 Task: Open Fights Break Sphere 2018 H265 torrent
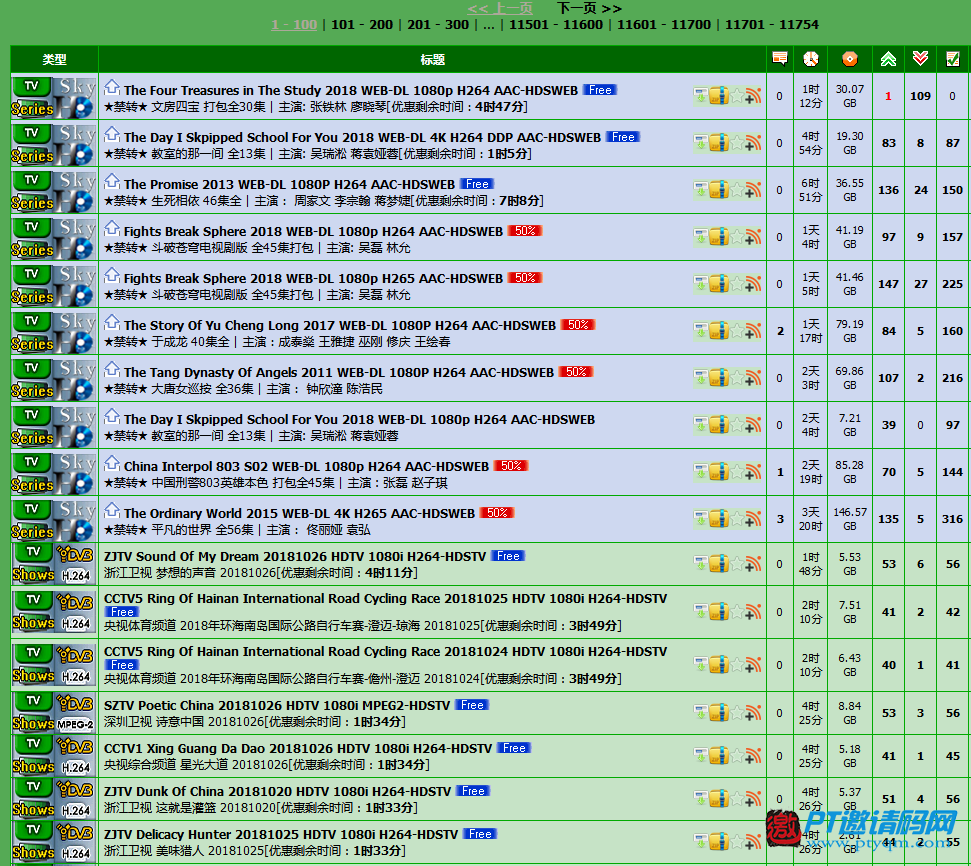pos(313,279)
